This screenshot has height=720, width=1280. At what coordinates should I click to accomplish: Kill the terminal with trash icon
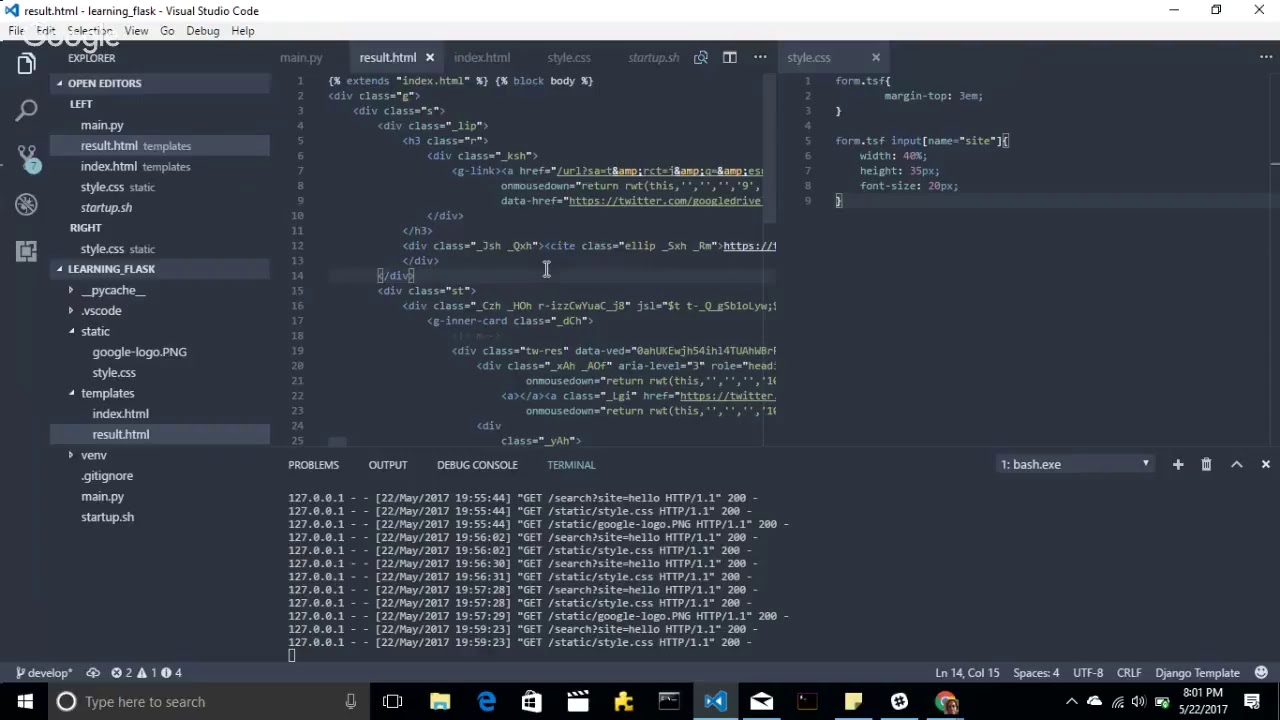(x=1206, y=464)
